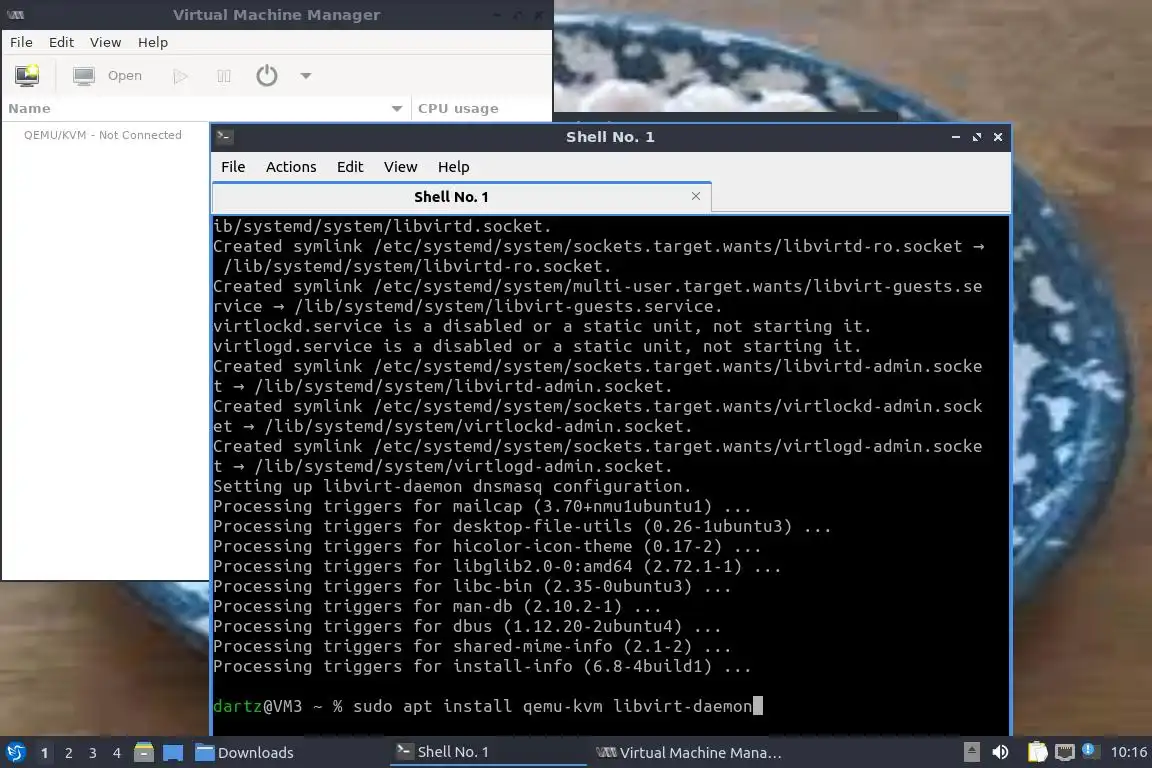This screenshot has width=1152, height=768.
Task: Click the network monitor tray icon
Action: 1064,752
